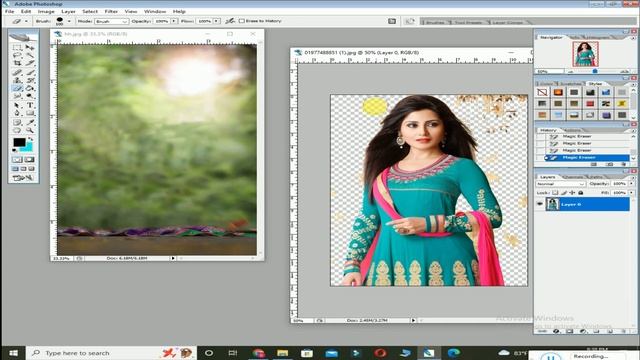The width and height of the screenshot is (640, 360).
Task: Open status bar arrow of woman image window
Action: point(413,320)
